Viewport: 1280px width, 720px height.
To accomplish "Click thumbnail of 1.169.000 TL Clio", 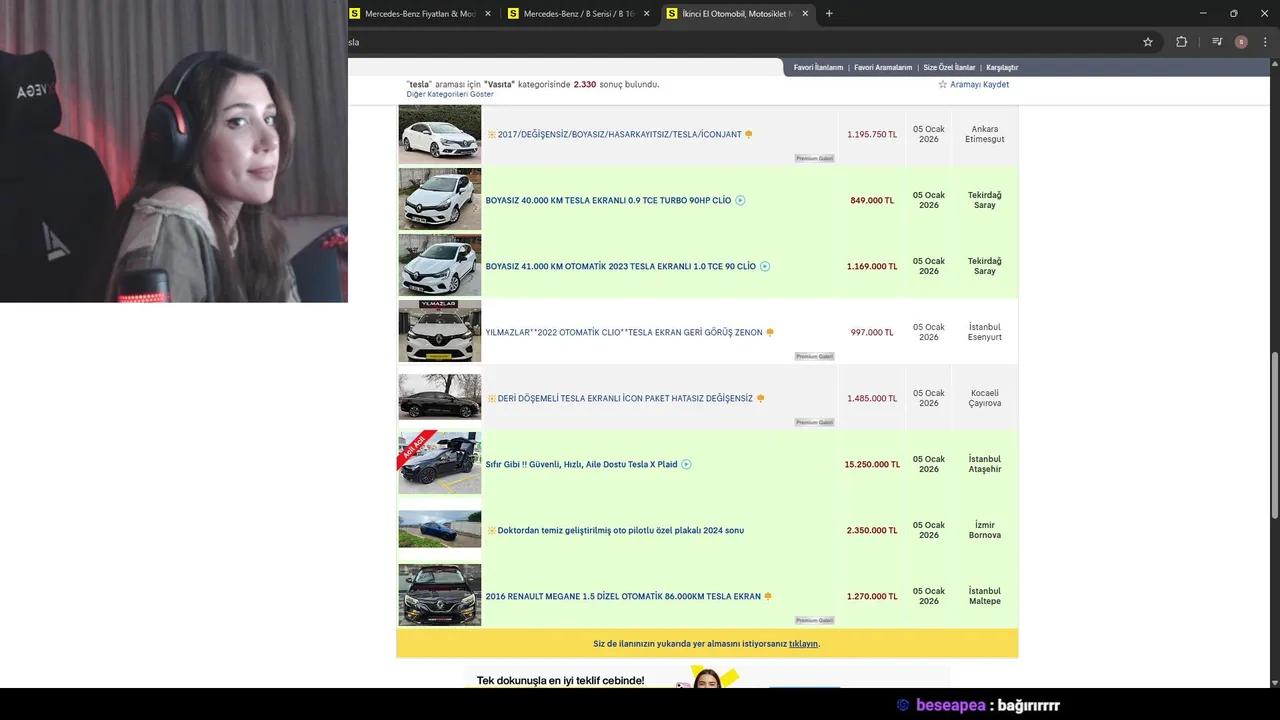I will pos(440,266).
